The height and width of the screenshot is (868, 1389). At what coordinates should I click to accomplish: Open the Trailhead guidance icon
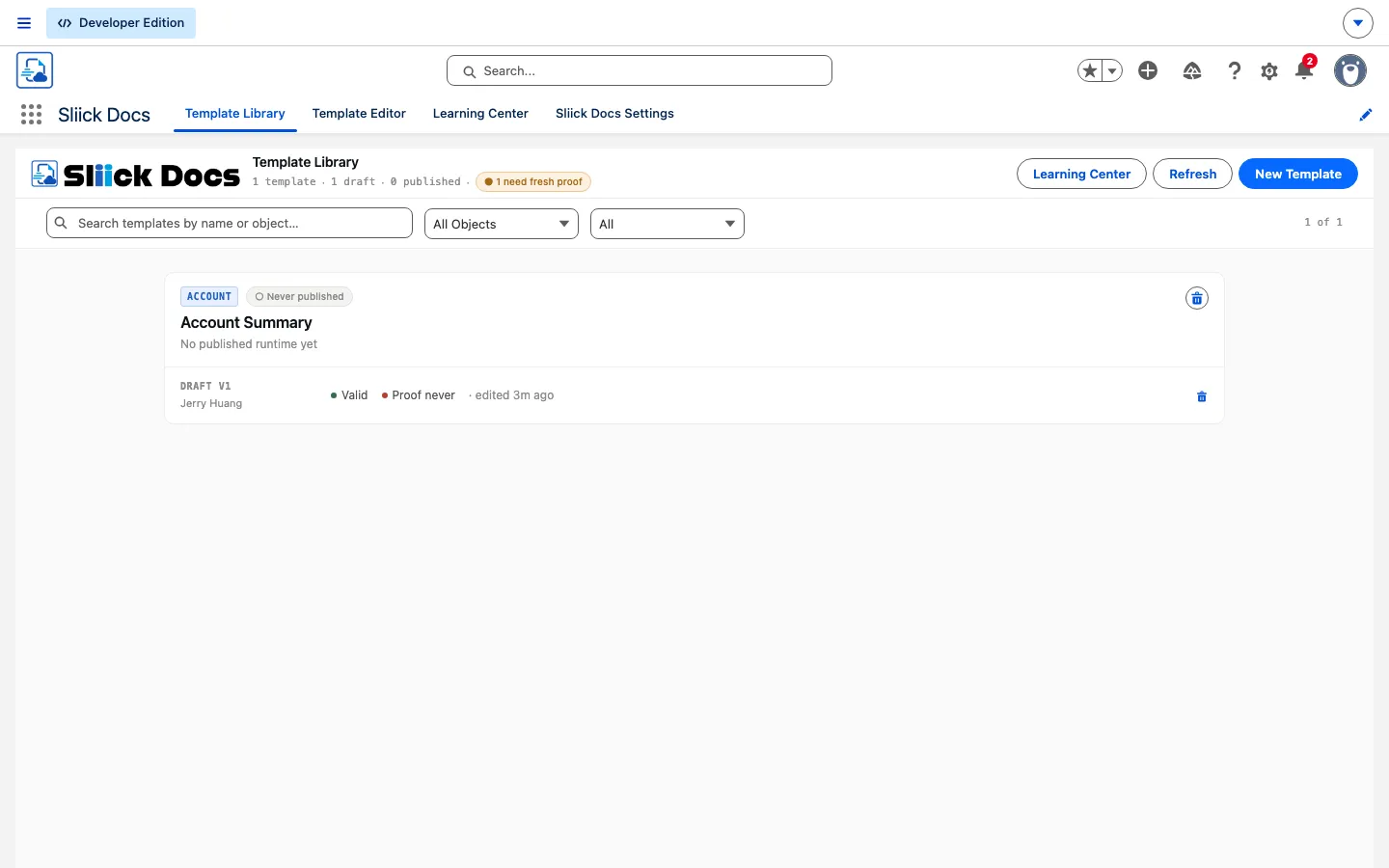(x=1192, y=70)
